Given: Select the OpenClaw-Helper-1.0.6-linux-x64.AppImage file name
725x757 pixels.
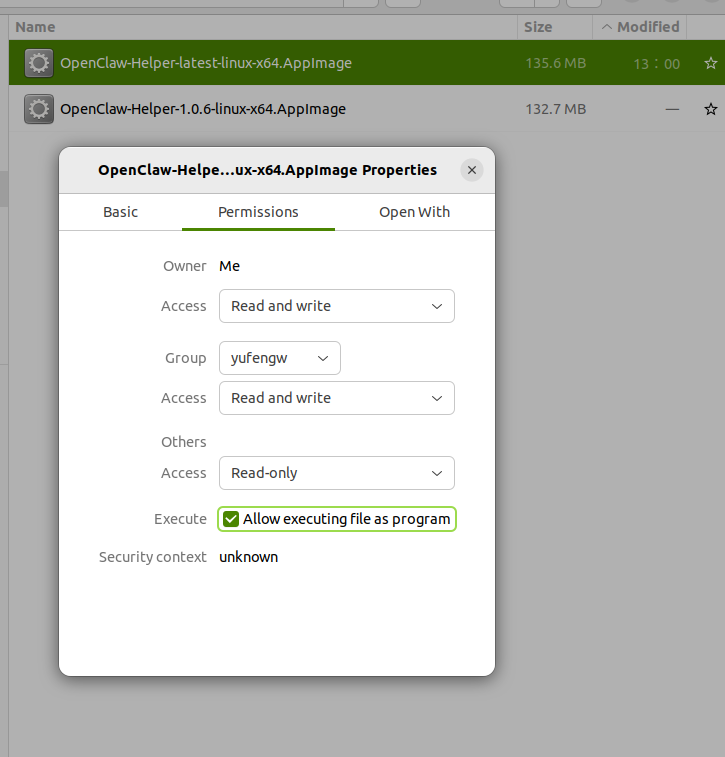Looking at the screenshot, I should click(x=203, y=109).
